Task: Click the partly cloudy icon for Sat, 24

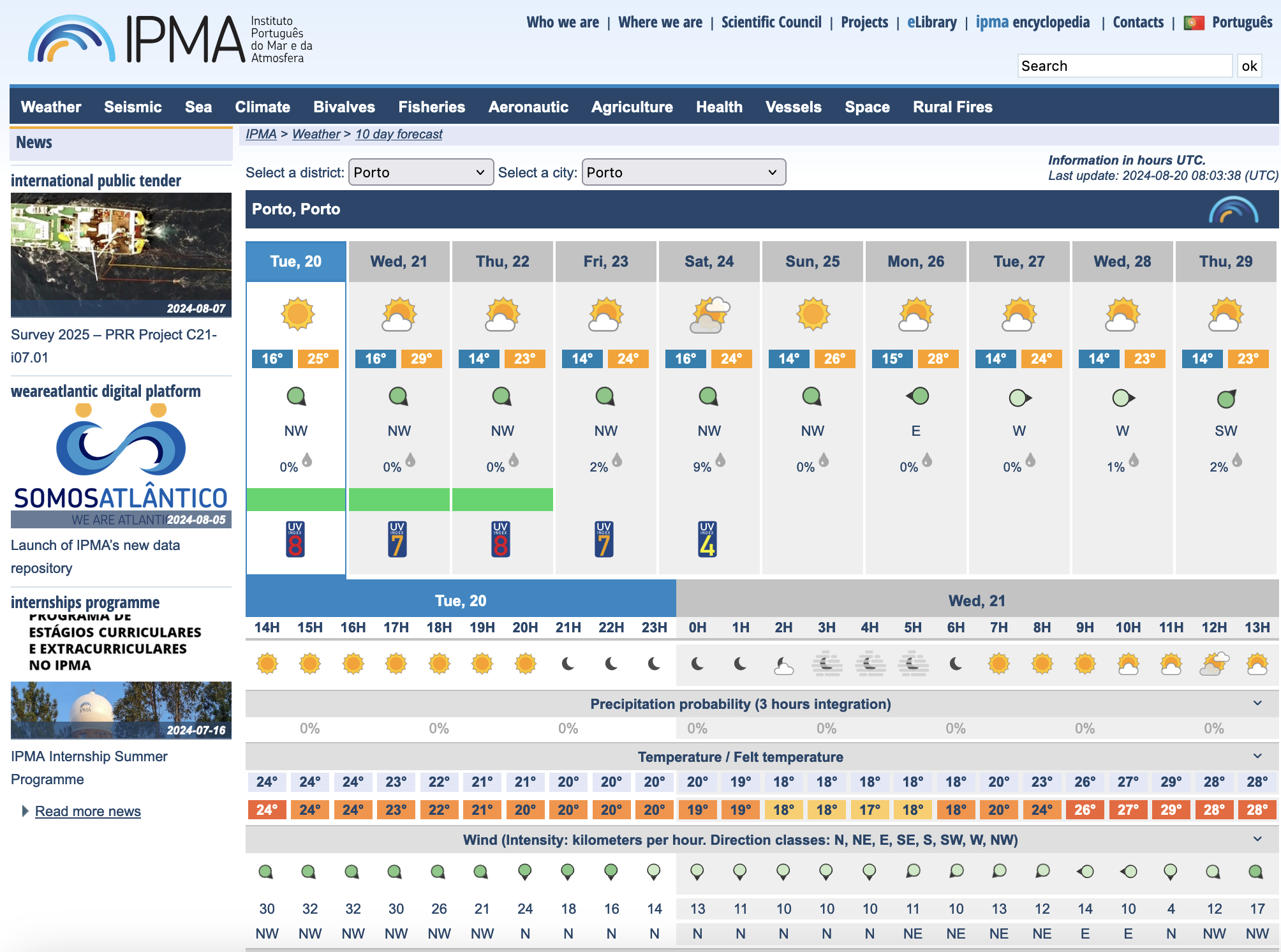Action: [709, 314]
